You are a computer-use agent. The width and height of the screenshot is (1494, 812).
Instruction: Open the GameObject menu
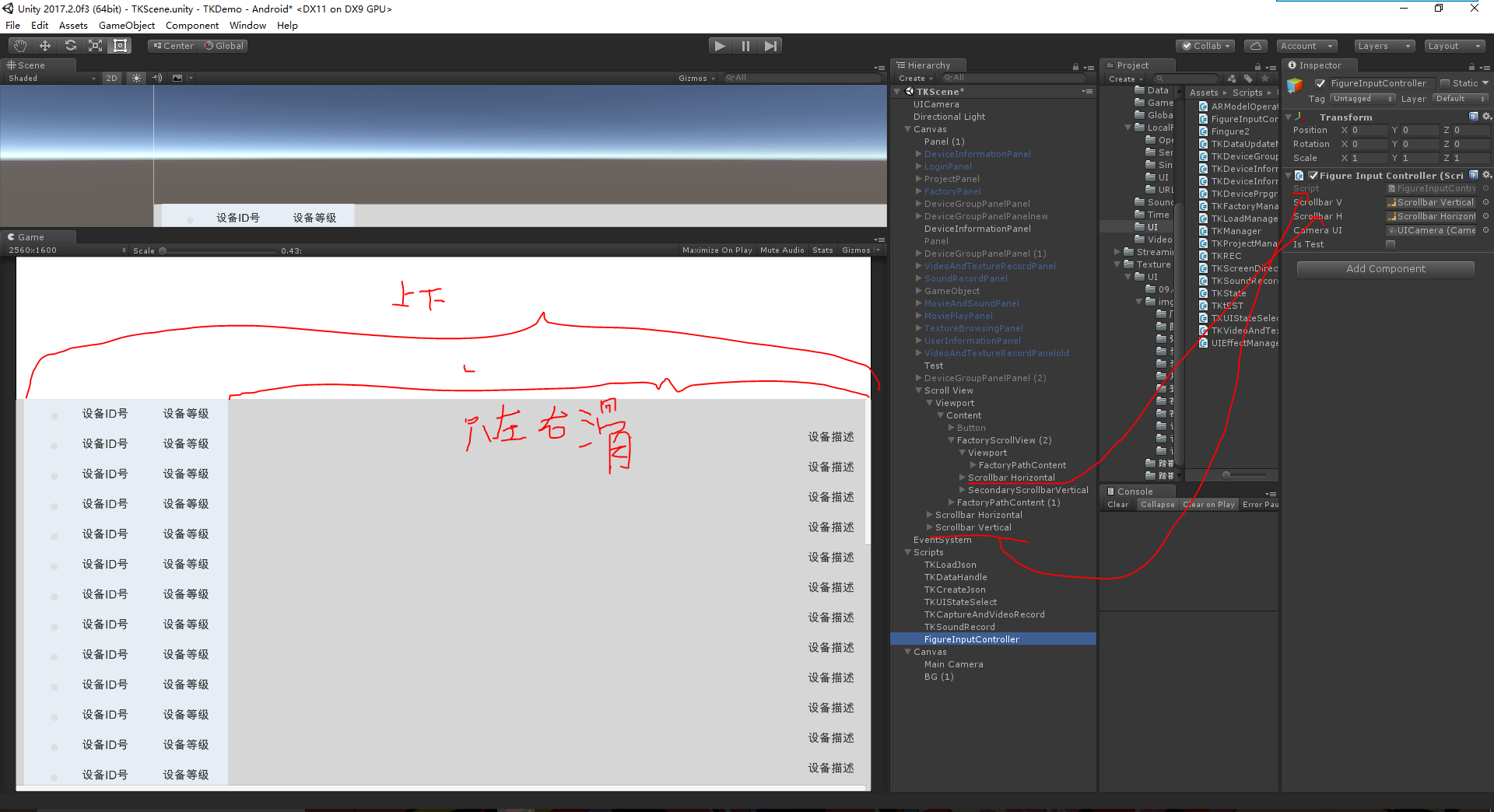pyautogui.click(x=127, y=26)
